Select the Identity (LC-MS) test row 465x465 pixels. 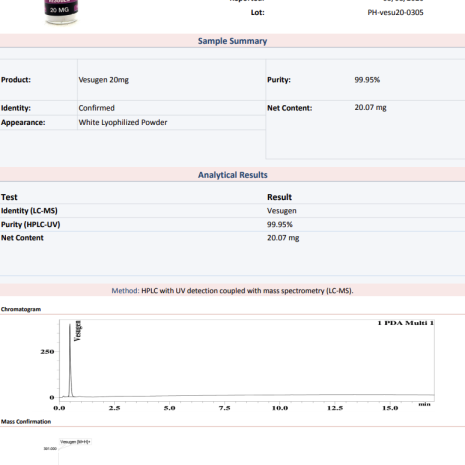pyautogui.click(x=232, y=211)
